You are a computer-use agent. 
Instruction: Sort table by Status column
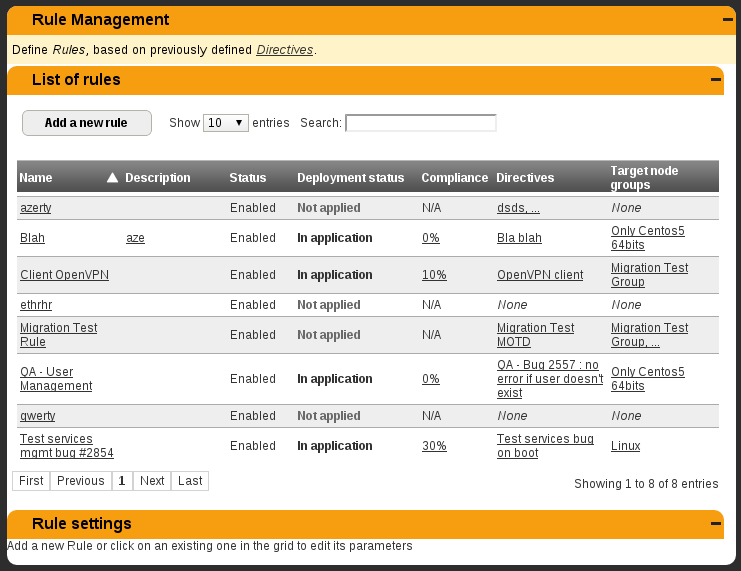tap(248, 178)
